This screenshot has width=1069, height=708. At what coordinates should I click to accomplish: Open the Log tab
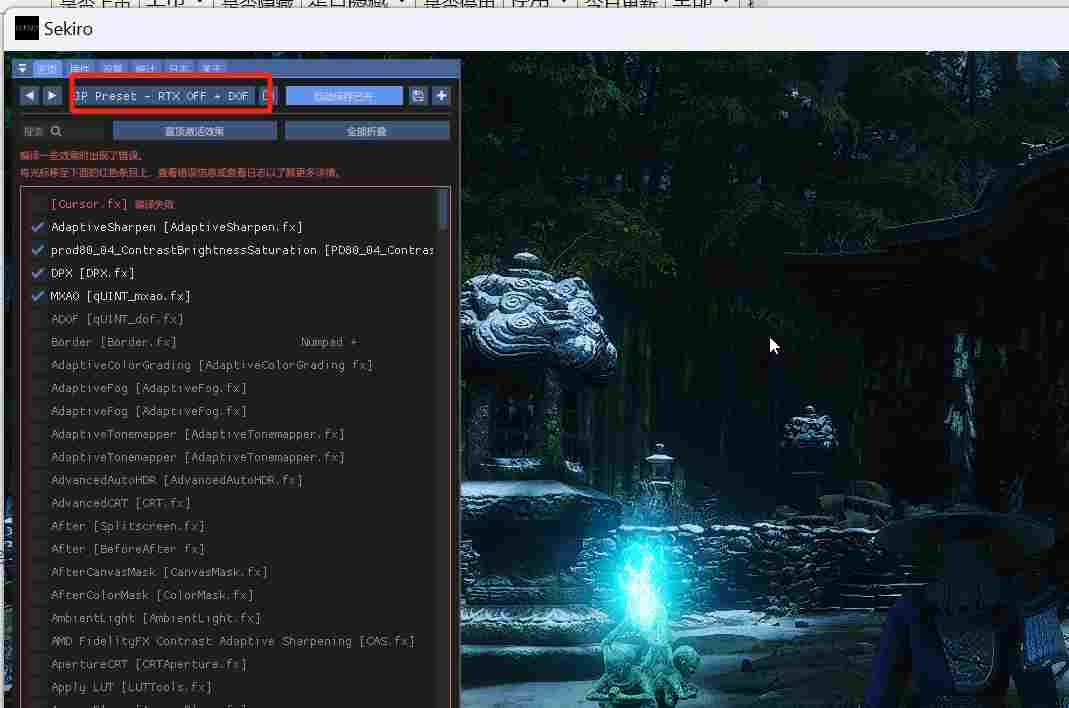coord(179,68)
